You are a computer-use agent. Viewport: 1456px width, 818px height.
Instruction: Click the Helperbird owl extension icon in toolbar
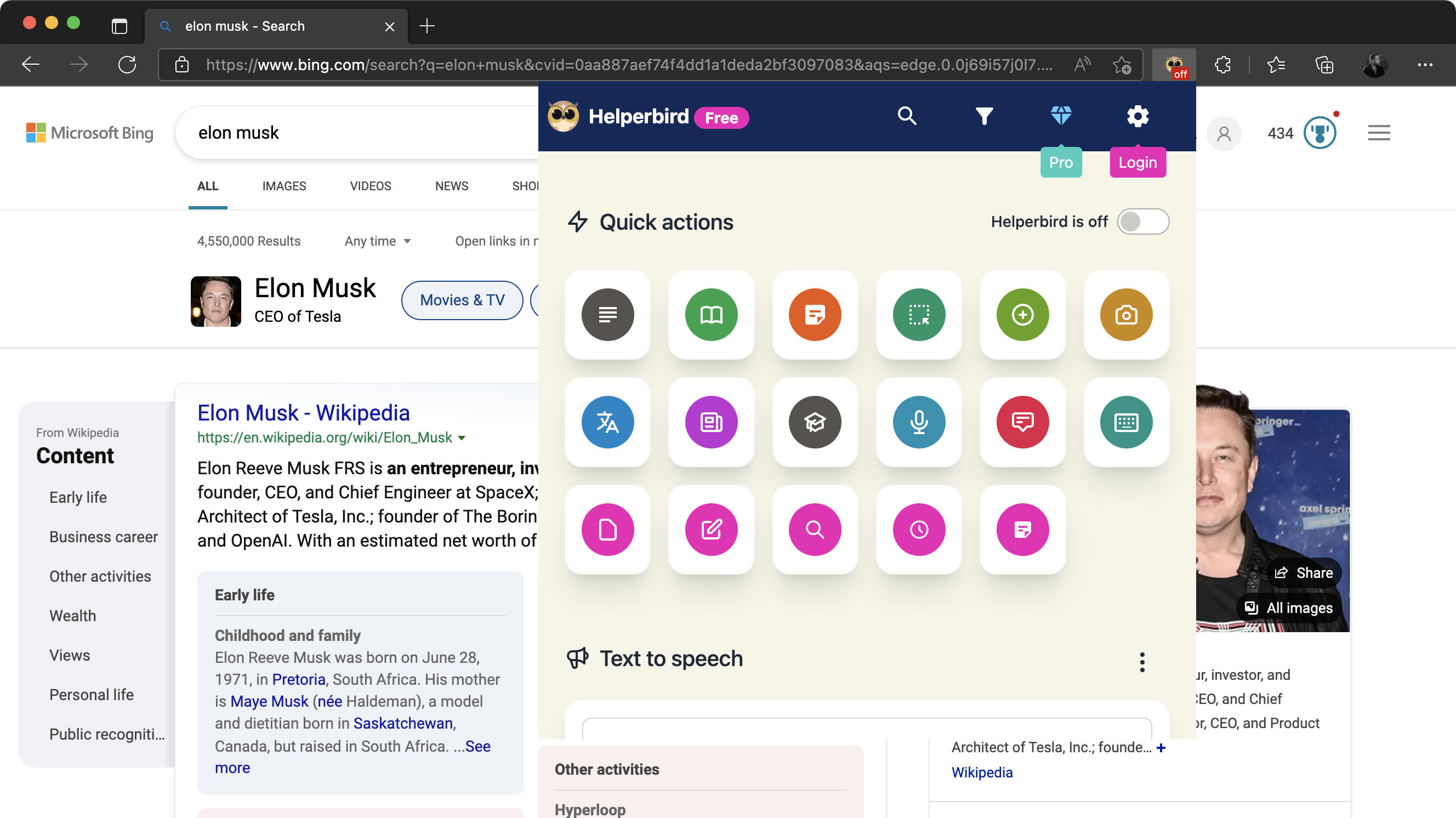pos(1174,65)
